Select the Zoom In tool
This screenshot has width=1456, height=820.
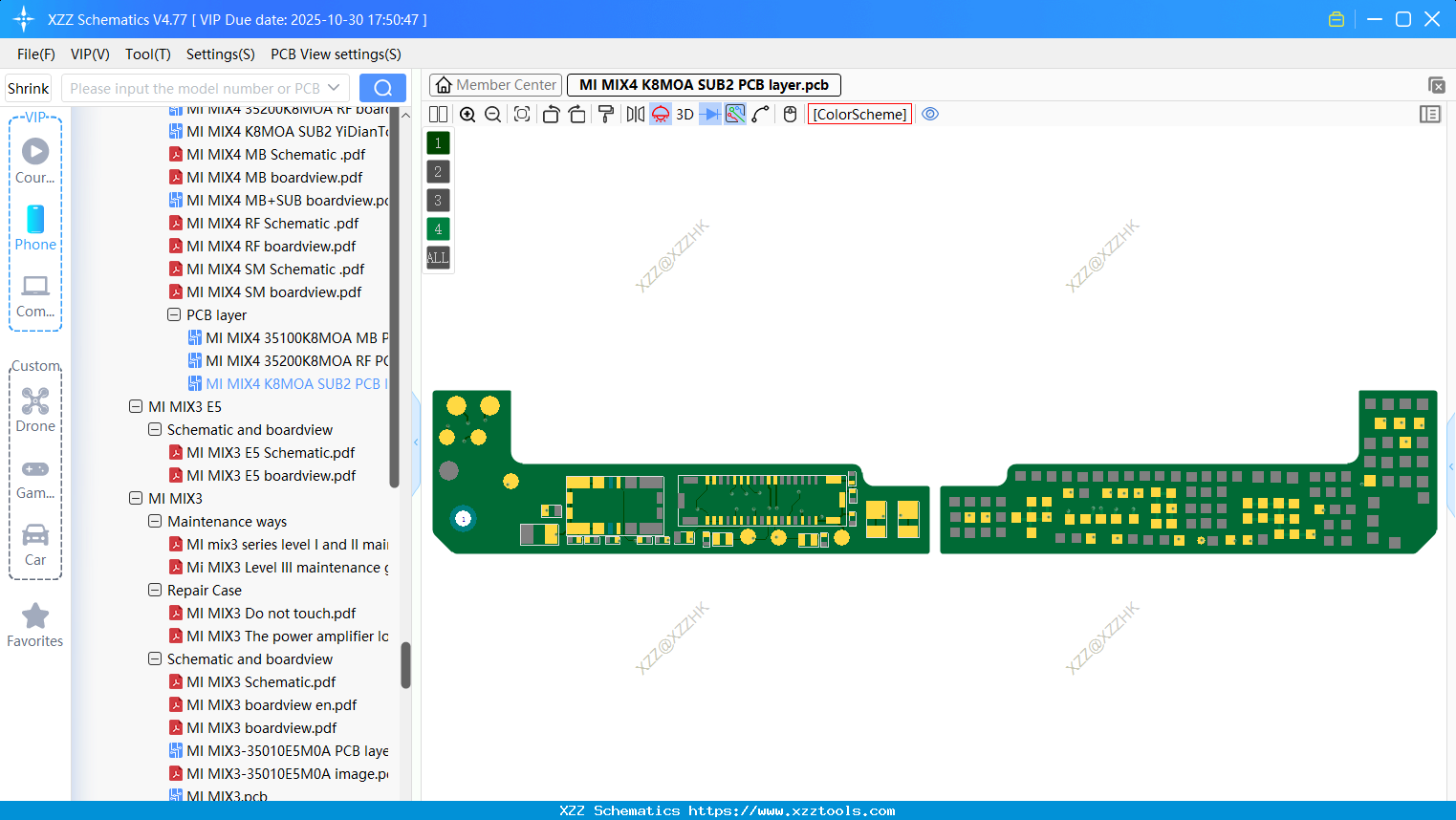pos(467,114)
